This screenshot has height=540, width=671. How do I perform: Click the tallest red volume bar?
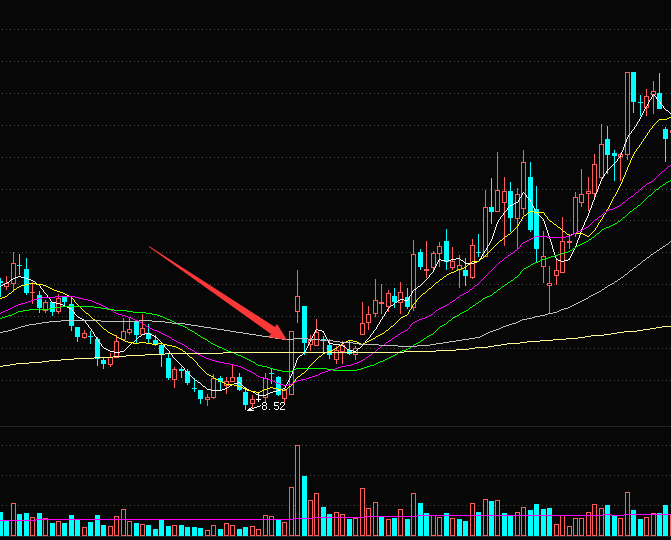pyautogui.click(x=297, y=490)
